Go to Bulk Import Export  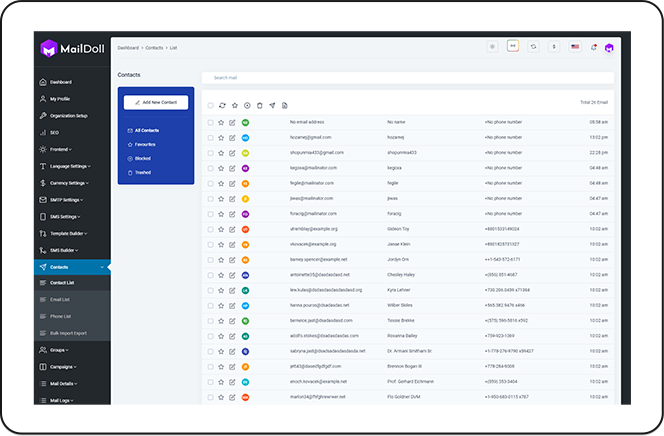click(69, 332)
